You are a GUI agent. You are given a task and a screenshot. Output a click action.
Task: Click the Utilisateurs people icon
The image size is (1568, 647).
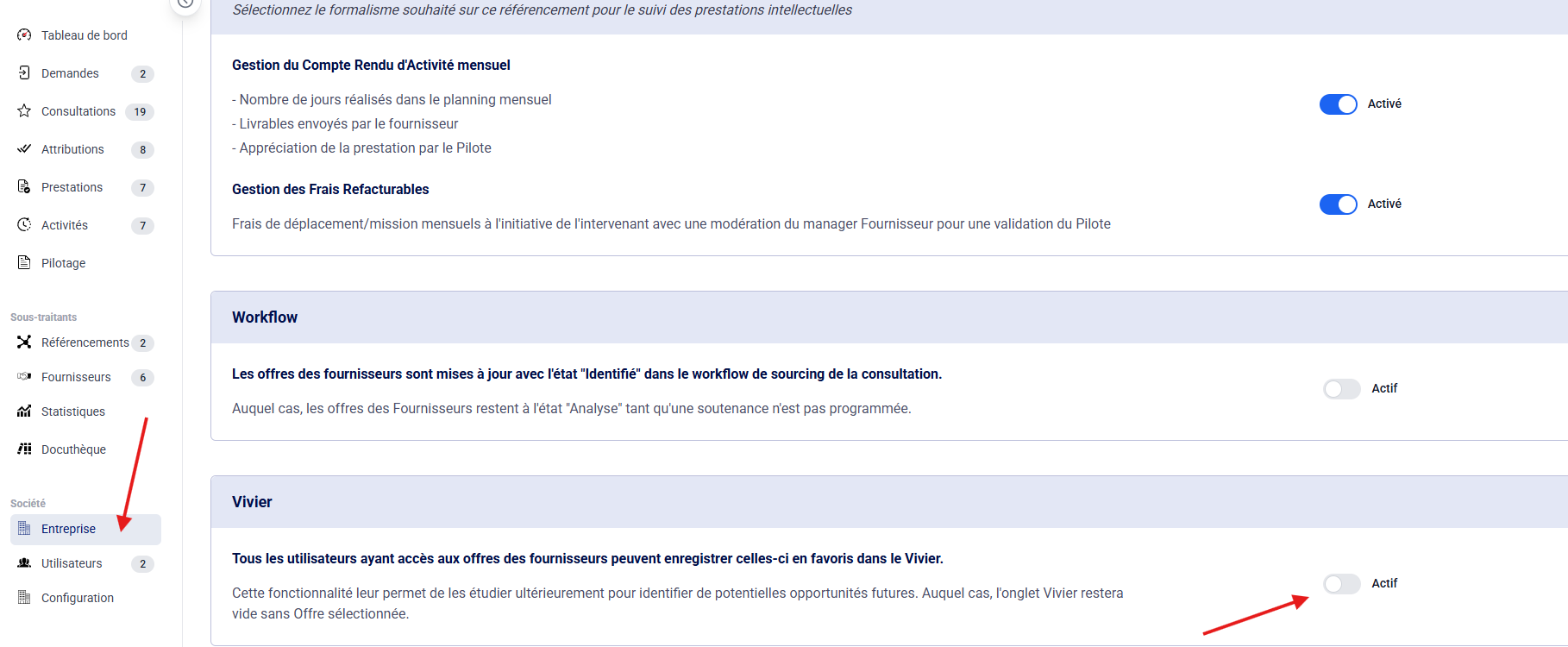click(24, 563)
